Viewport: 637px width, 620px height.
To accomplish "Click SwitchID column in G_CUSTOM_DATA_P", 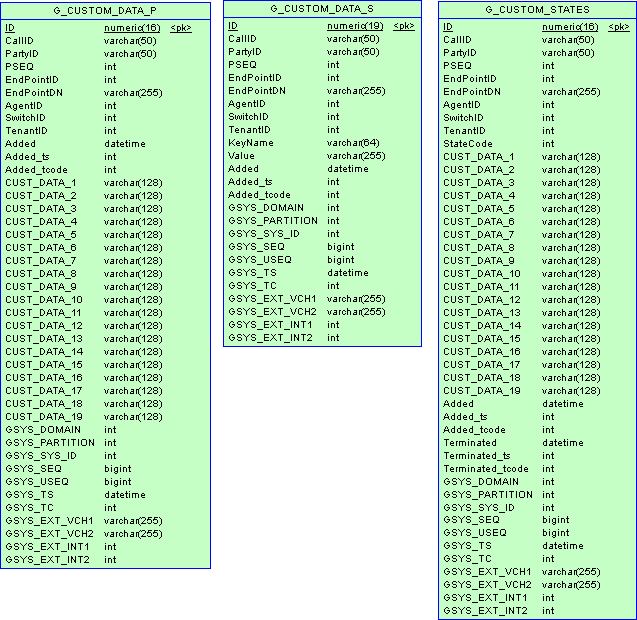I will (x=25, y=118).
